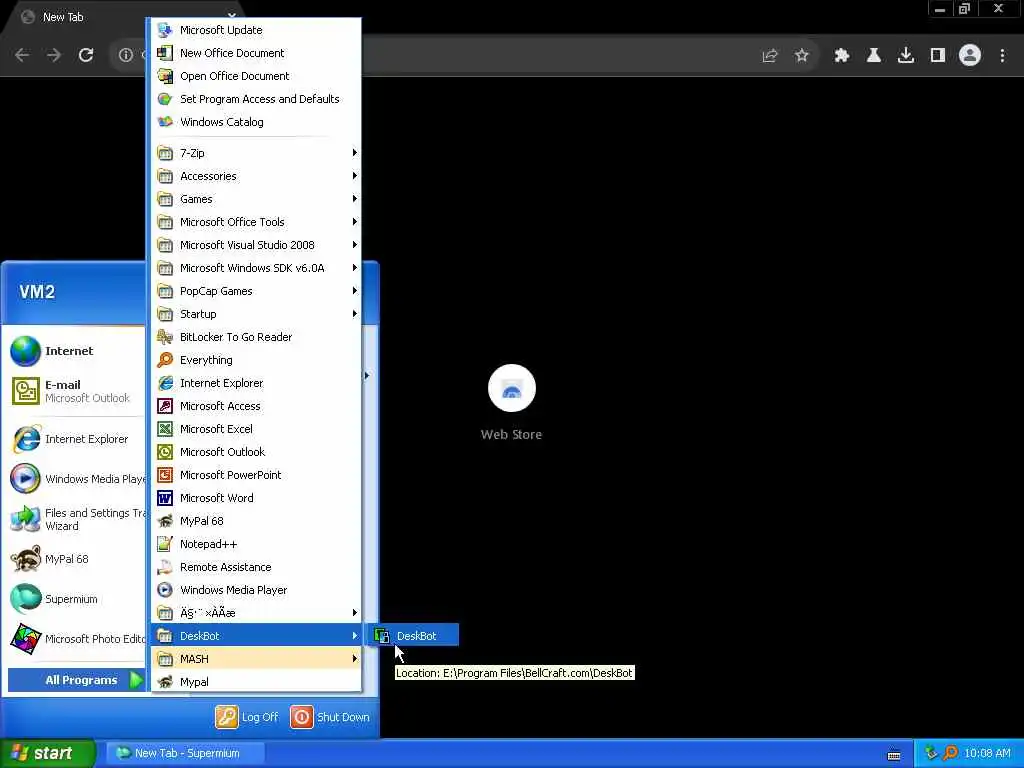Click the on-screen keyboard taskbar icon

(894, 754)
